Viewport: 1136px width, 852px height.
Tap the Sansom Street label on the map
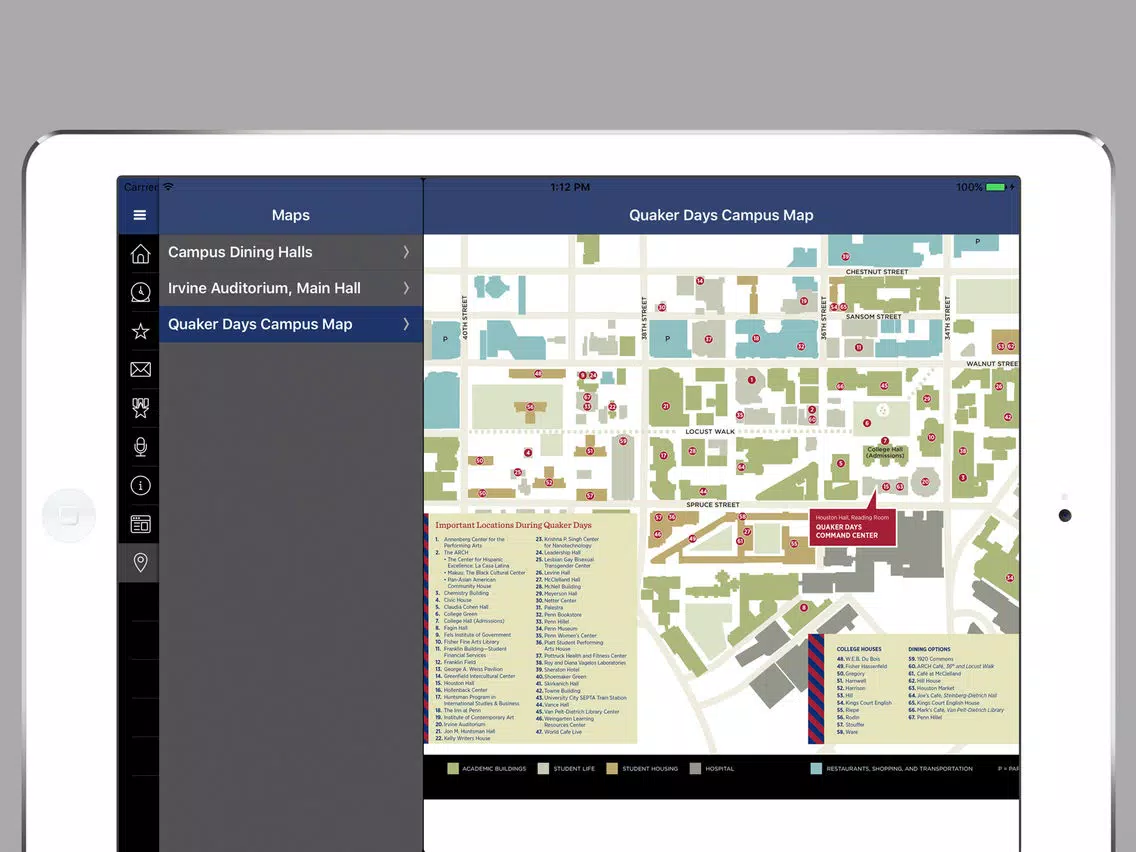tap(874, 317)
